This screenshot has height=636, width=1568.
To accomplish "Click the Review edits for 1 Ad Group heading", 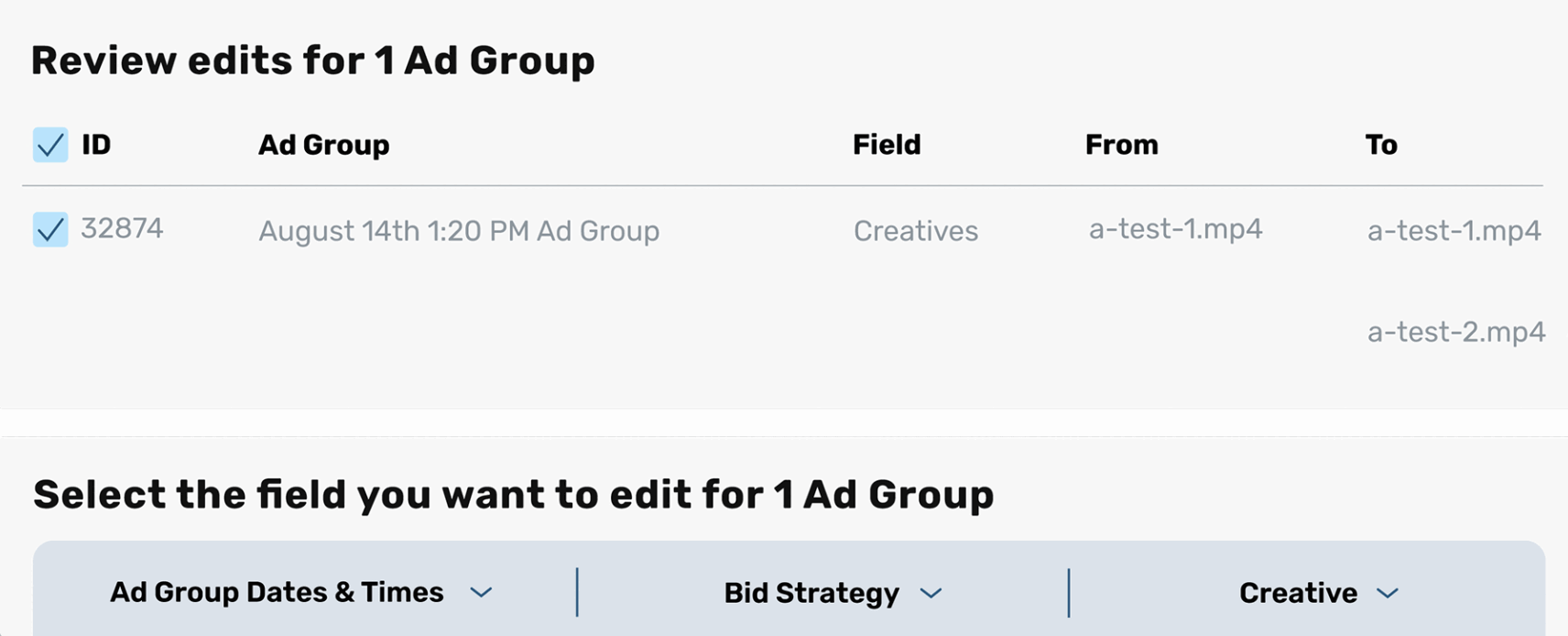I will [313, 61].
